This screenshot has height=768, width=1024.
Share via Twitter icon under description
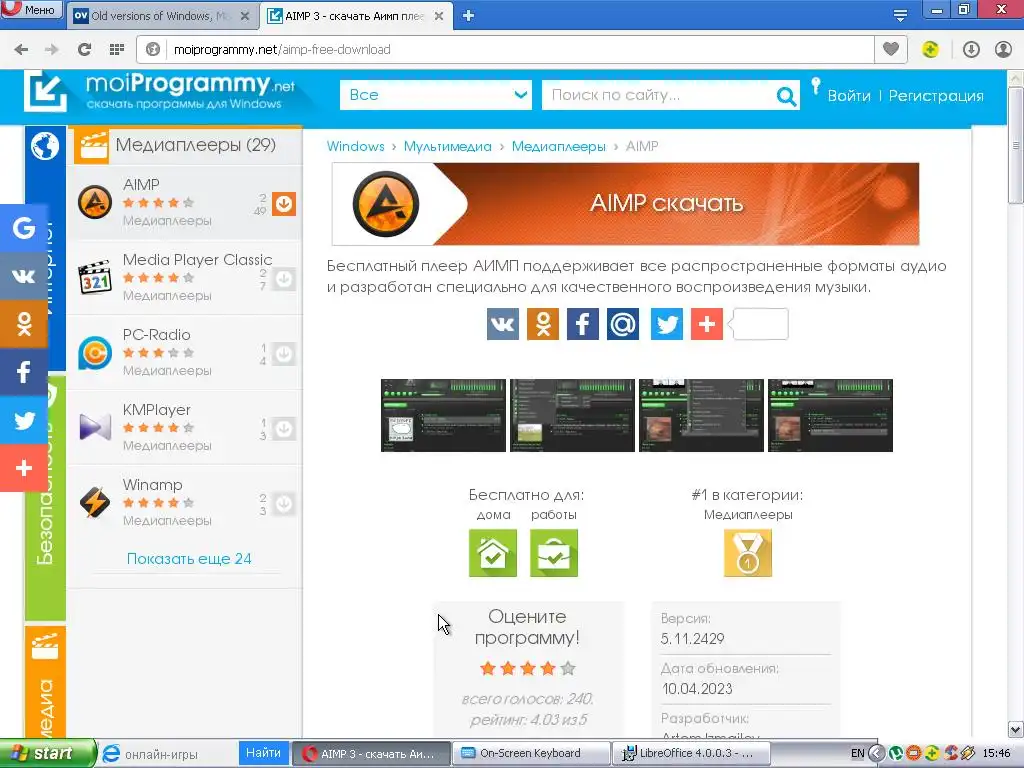pyautogui.click(x=667, y=324)
